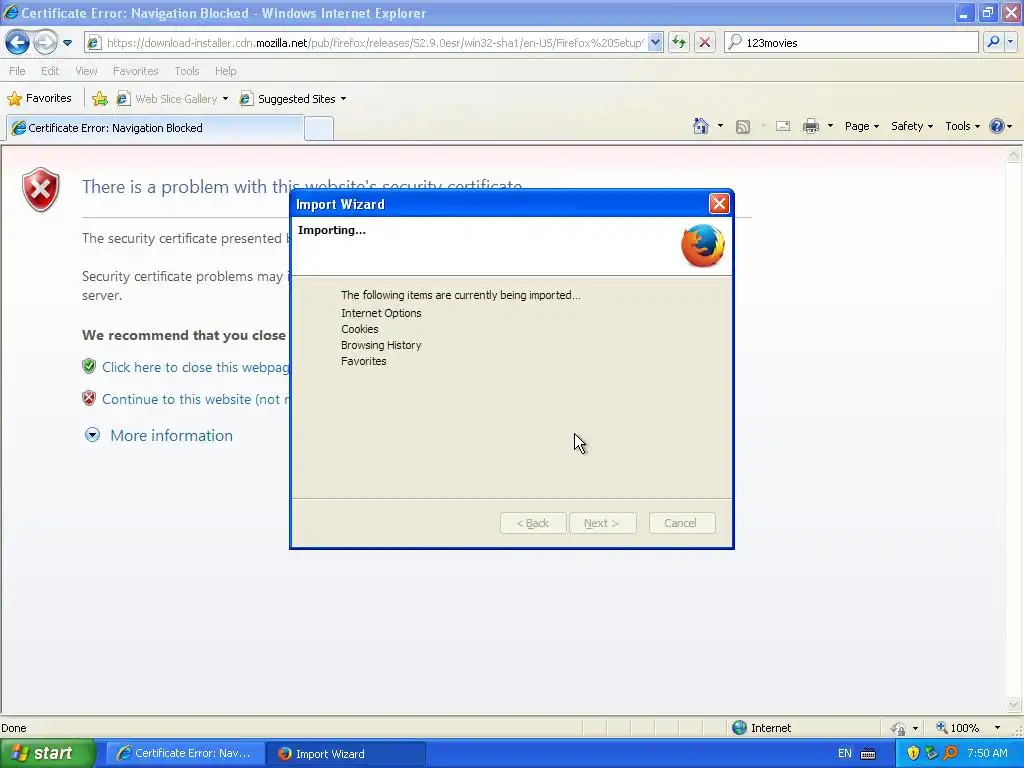Click the Protected Mode status icon
This screenshot has height=768, width=1024.
899,728
